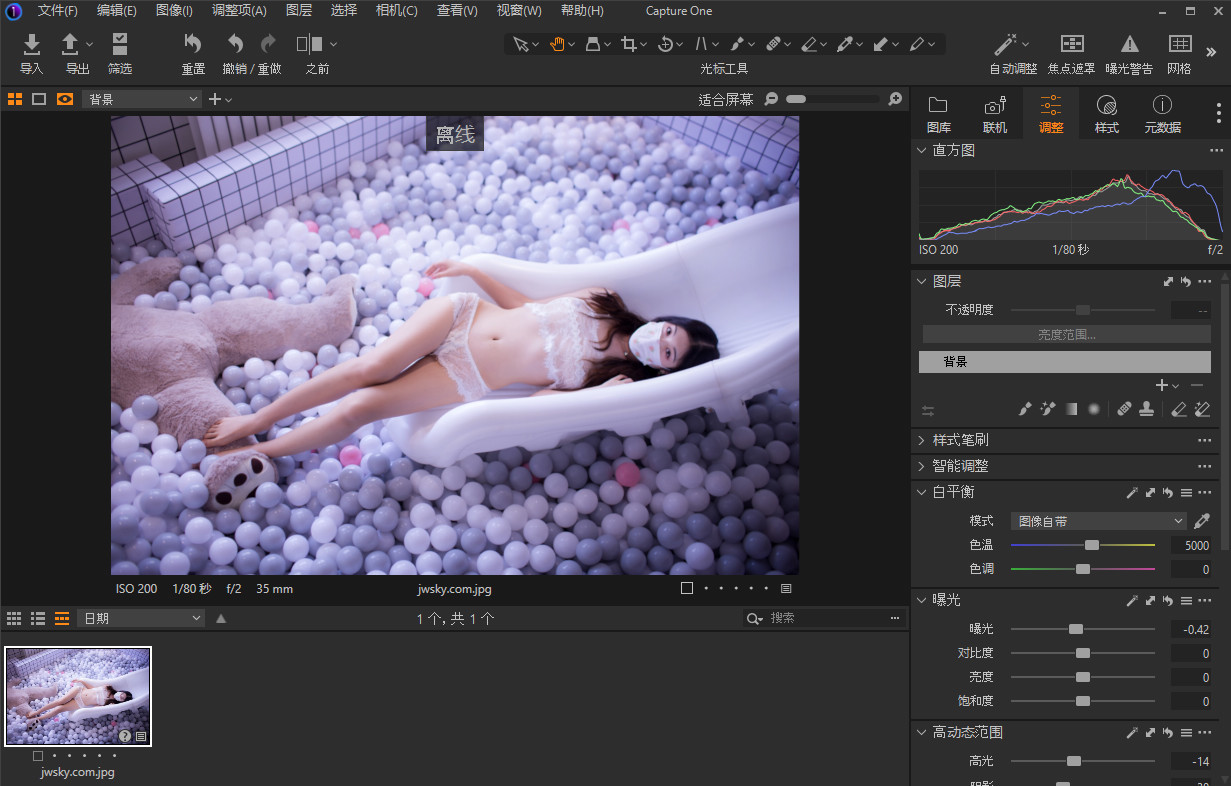1231x786 pixels.
Task: Select the Crop tool
Action: pos(630,44)
